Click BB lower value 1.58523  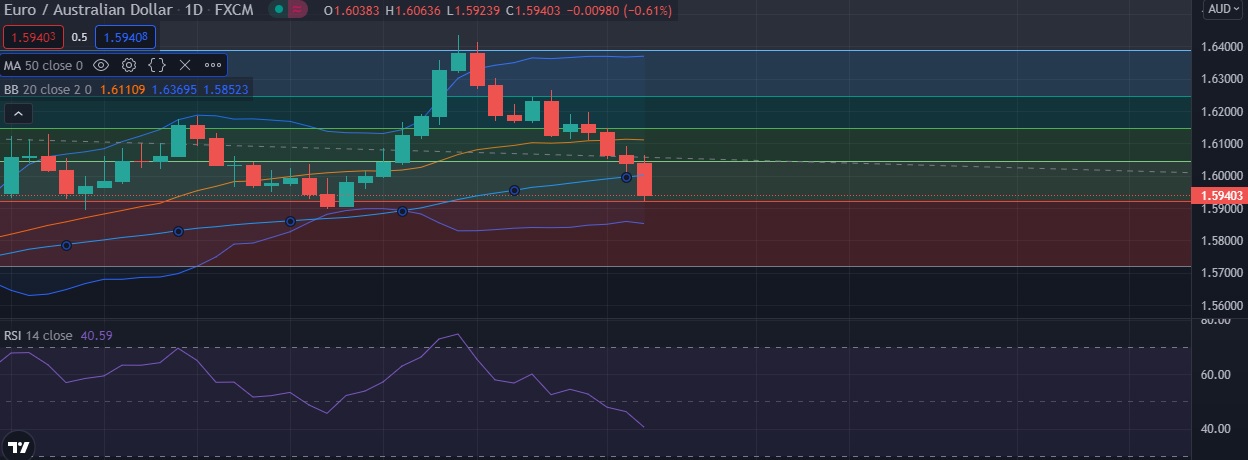pyautogui.click(x=226, y=89)
